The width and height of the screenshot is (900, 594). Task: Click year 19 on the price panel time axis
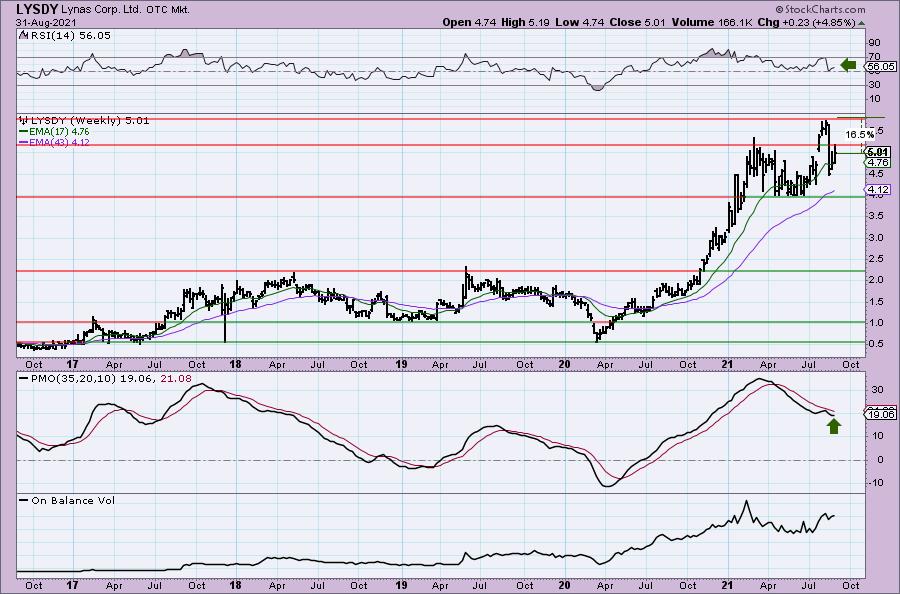coord(401,364)
